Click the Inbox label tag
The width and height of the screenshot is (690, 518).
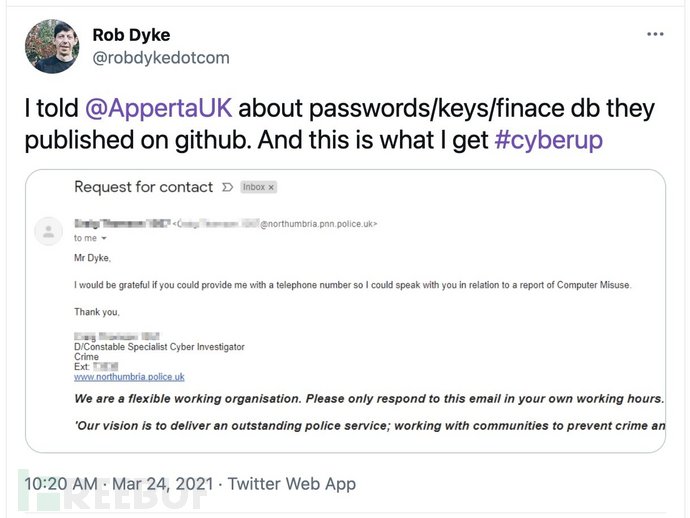coord(253,187)
